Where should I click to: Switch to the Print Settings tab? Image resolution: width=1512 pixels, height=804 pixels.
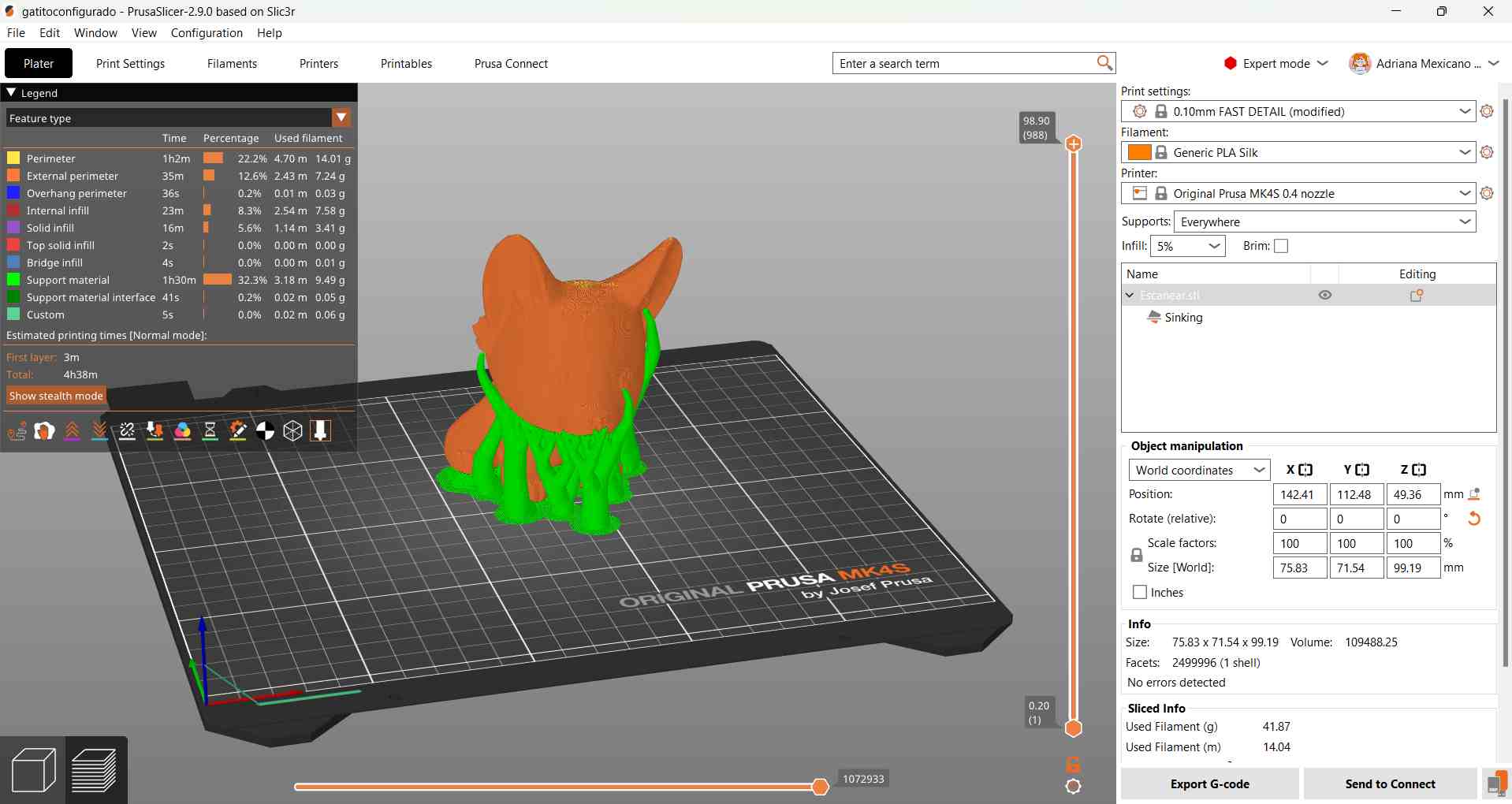point(130,64)
